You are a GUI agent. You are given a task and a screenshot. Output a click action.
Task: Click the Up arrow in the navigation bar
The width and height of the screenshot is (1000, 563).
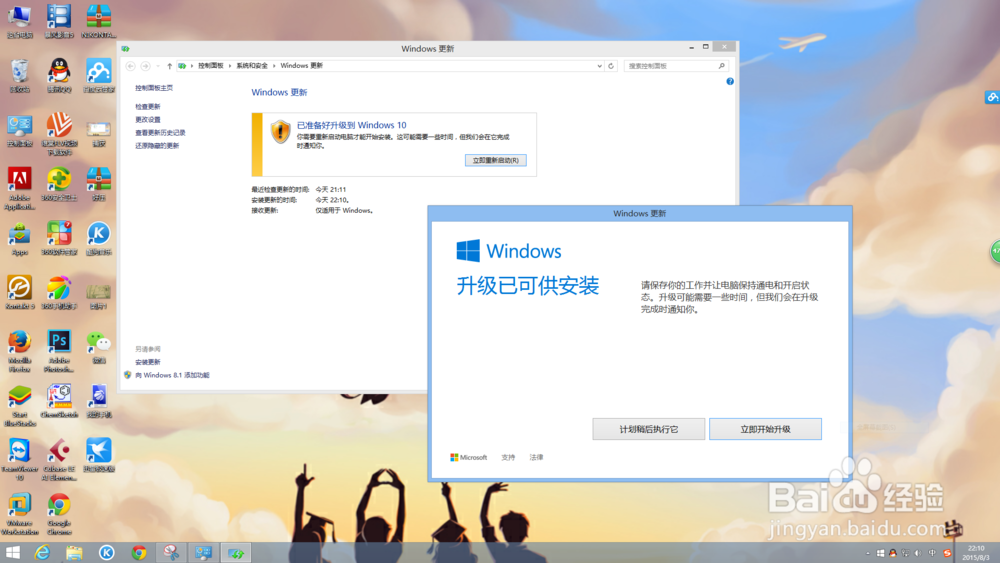coord(169,66)
